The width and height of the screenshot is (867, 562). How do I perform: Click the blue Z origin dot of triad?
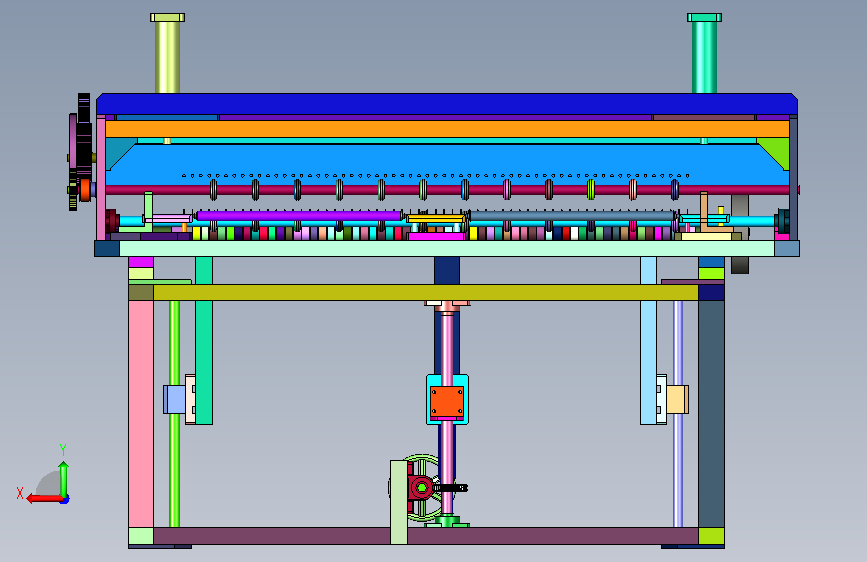65,499
